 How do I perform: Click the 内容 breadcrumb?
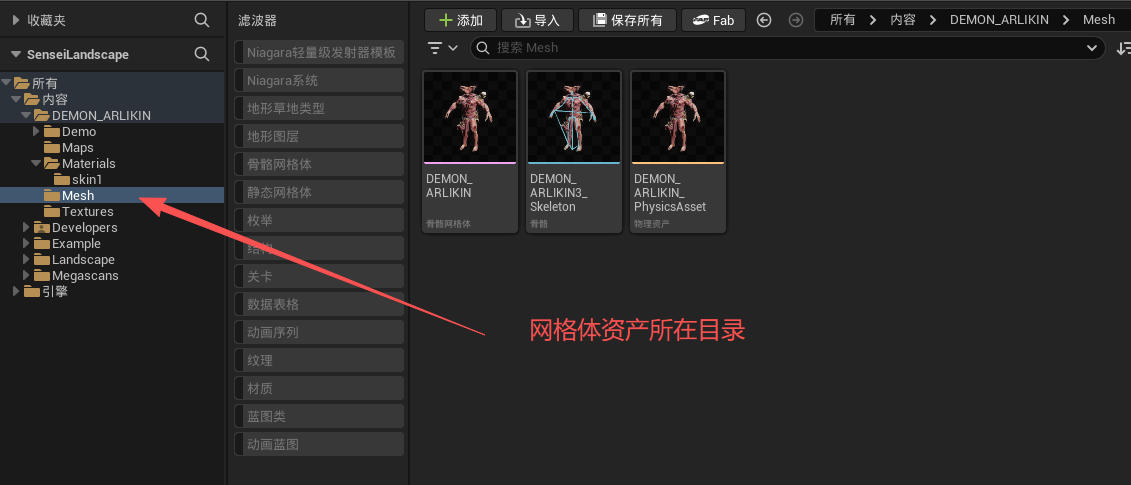pyautogui.click(x=902, y=20)
